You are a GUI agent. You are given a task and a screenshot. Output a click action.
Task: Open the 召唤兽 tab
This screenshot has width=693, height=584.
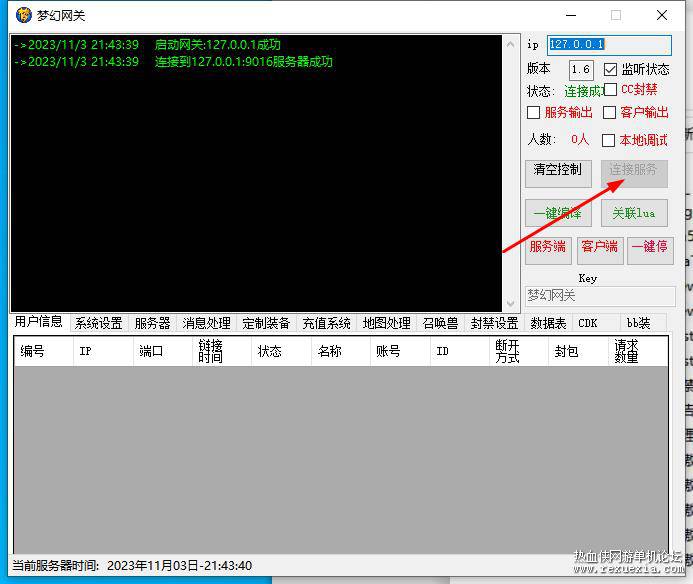pos(440,324)
